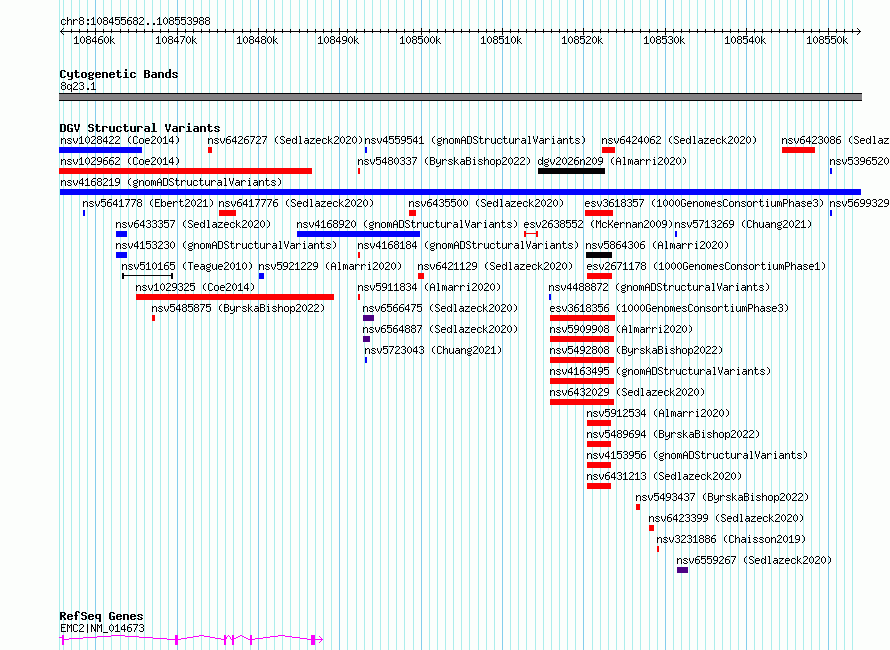This screenshot has width=890, height=650.
Task: Click the nsv5864306 (Almarri2020) label
Action: pos(657,245)
